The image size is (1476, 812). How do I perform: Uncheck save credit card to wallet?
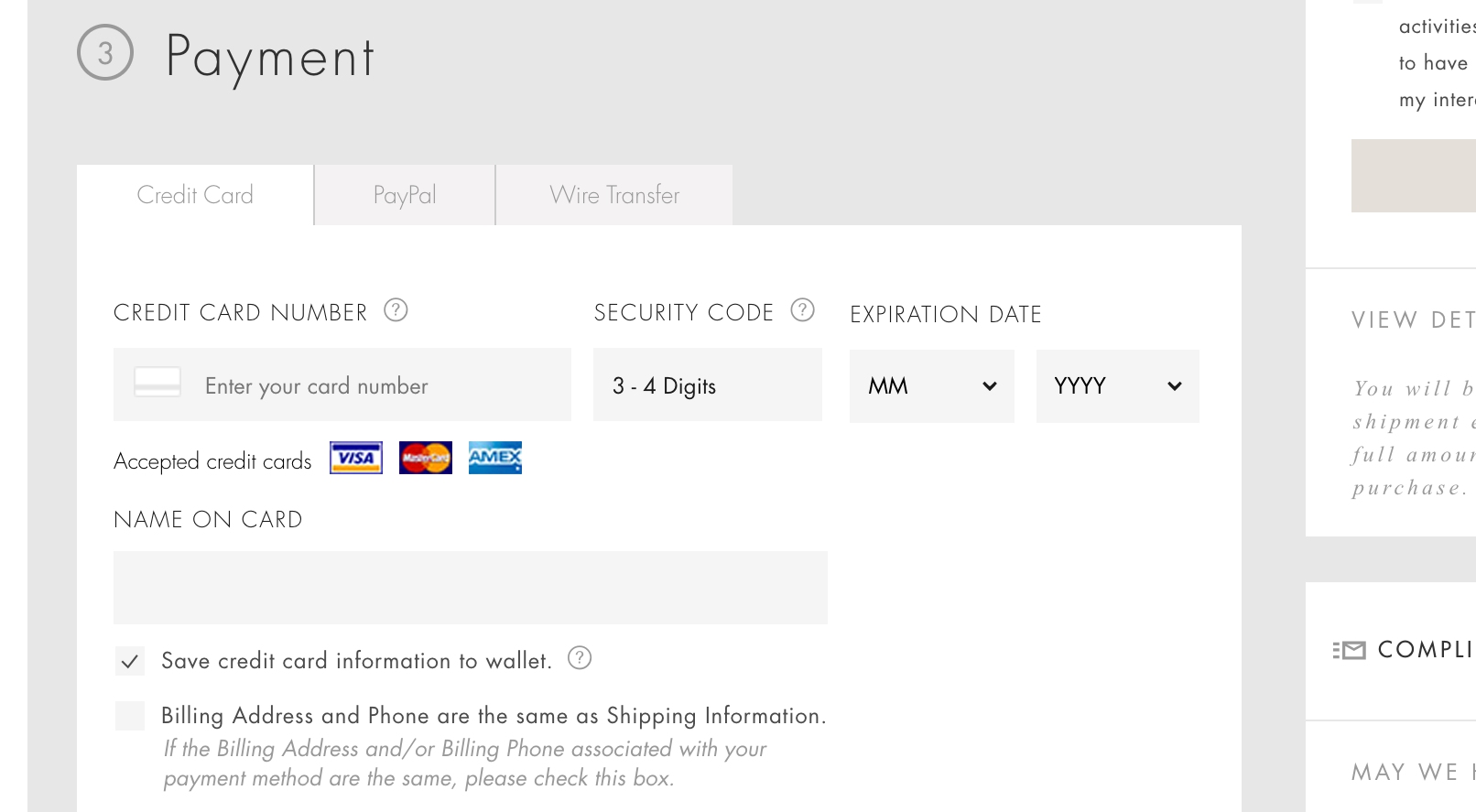(129, 660)
